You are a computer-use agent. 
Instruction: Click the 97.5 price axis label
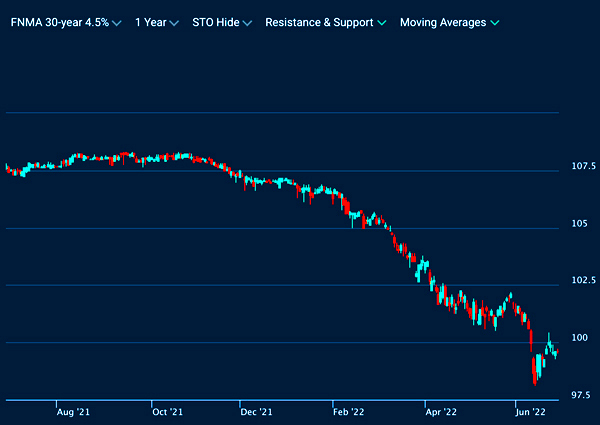point(583,395)
